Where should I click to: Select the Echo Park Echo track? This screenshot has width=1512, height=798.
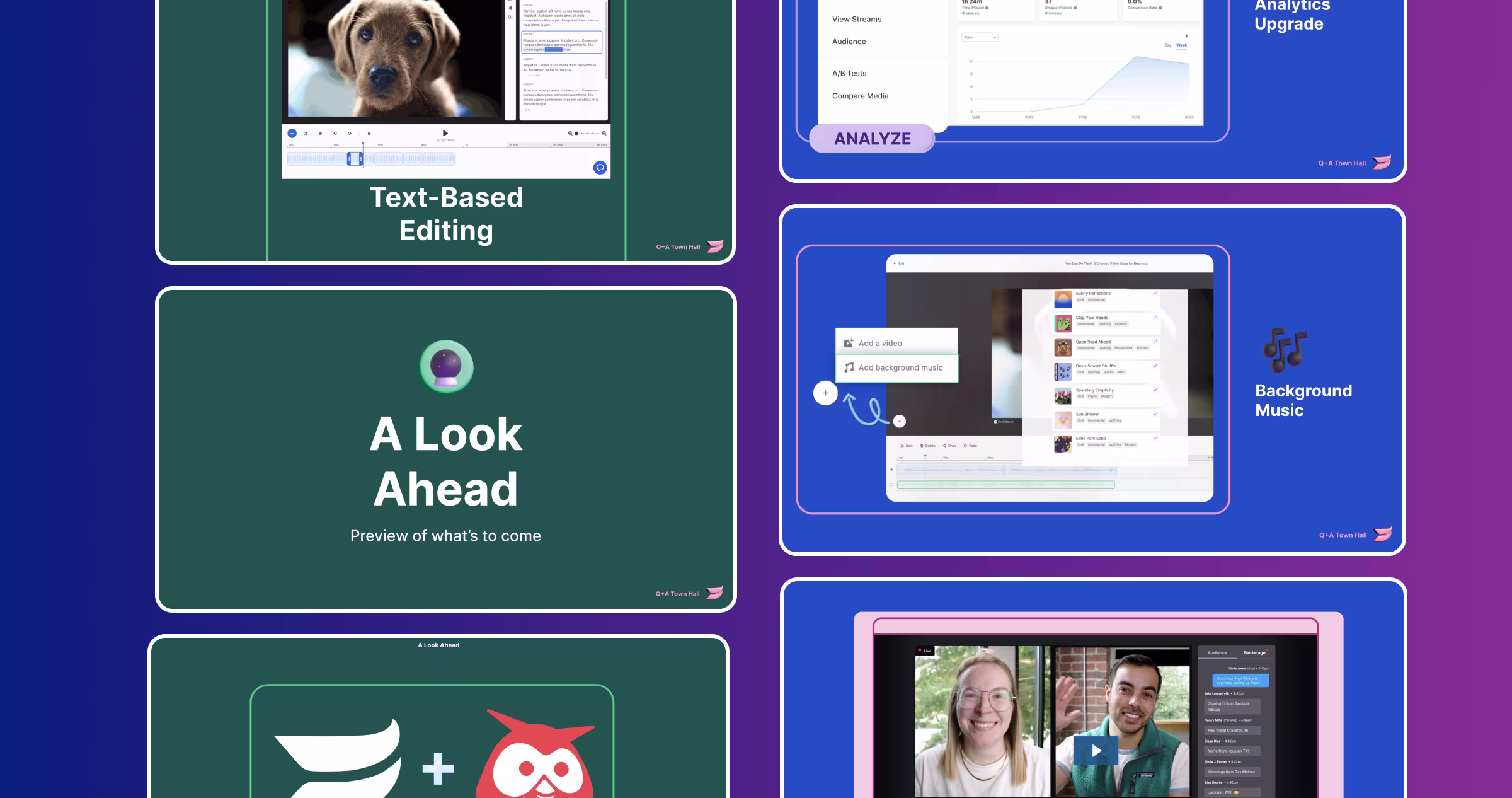point(1106,444)
